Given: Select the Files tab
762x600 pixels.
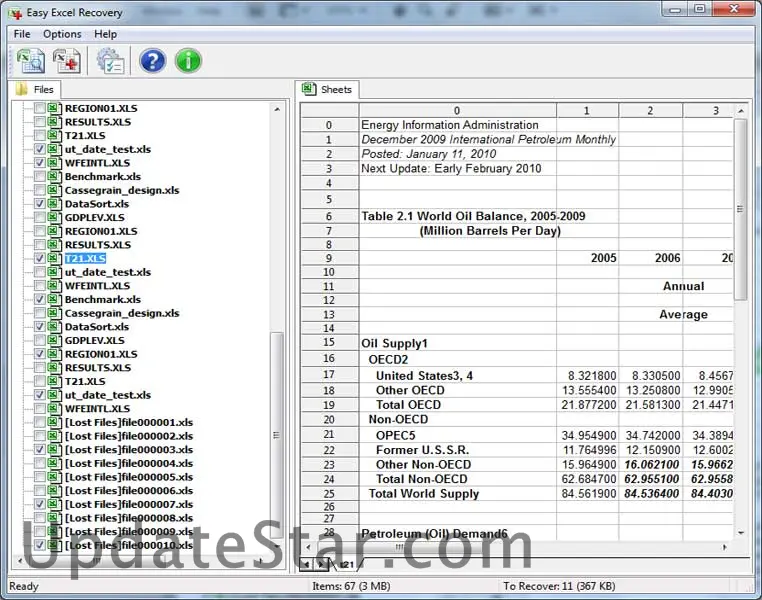Looking at the screenshot, I should pos(35,89).
